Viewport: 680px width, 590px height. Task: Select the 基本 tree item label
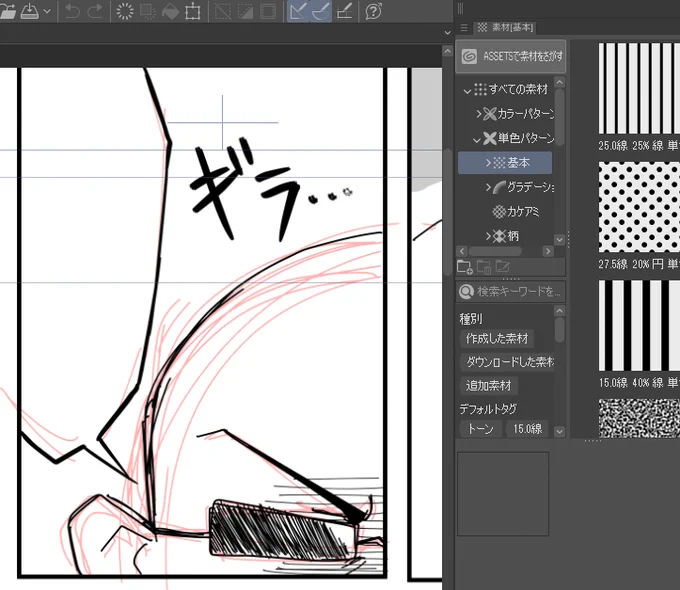pos(519,163)
